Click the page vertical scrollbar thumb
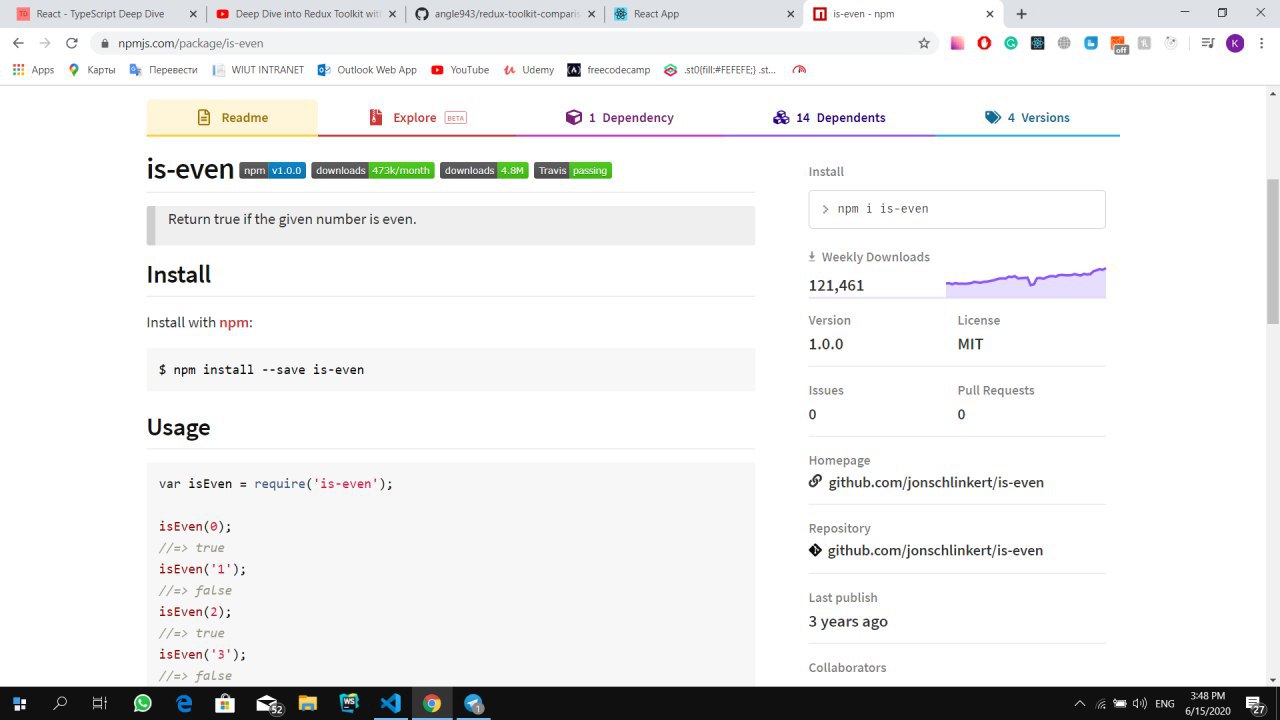This screenshot has height=720, width=1280. tap(1272, 250)
